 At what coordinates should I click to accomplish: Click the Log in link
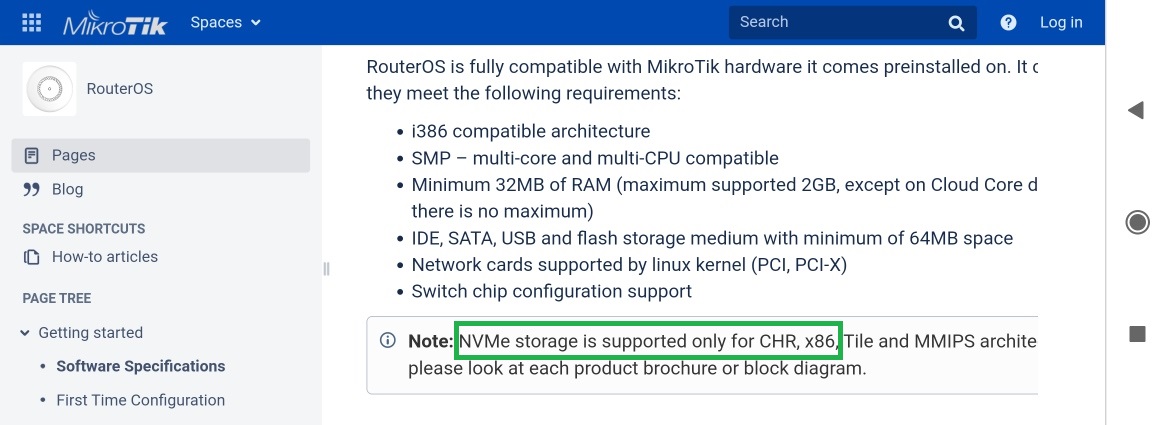pos(1061,22)
